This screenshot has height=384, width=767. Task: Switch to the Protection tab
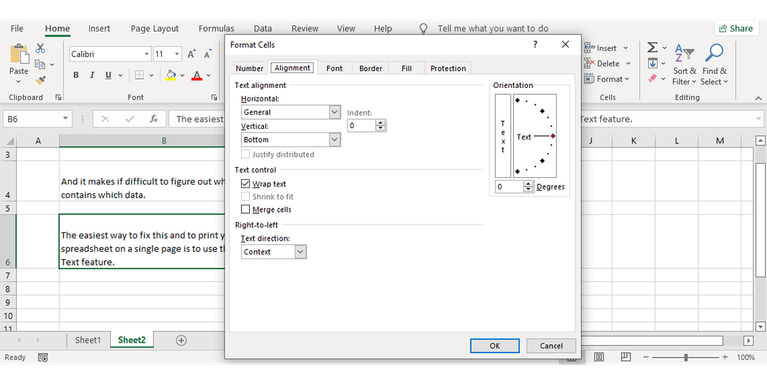point(448,68)
